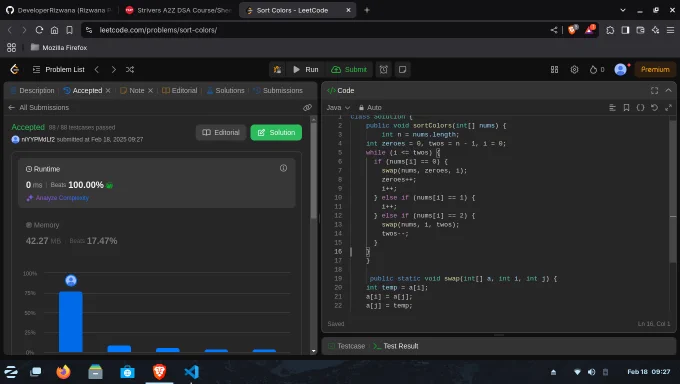Click scroll down arrow of submission panel
This screenshot has width=680, height=384.
314,351
